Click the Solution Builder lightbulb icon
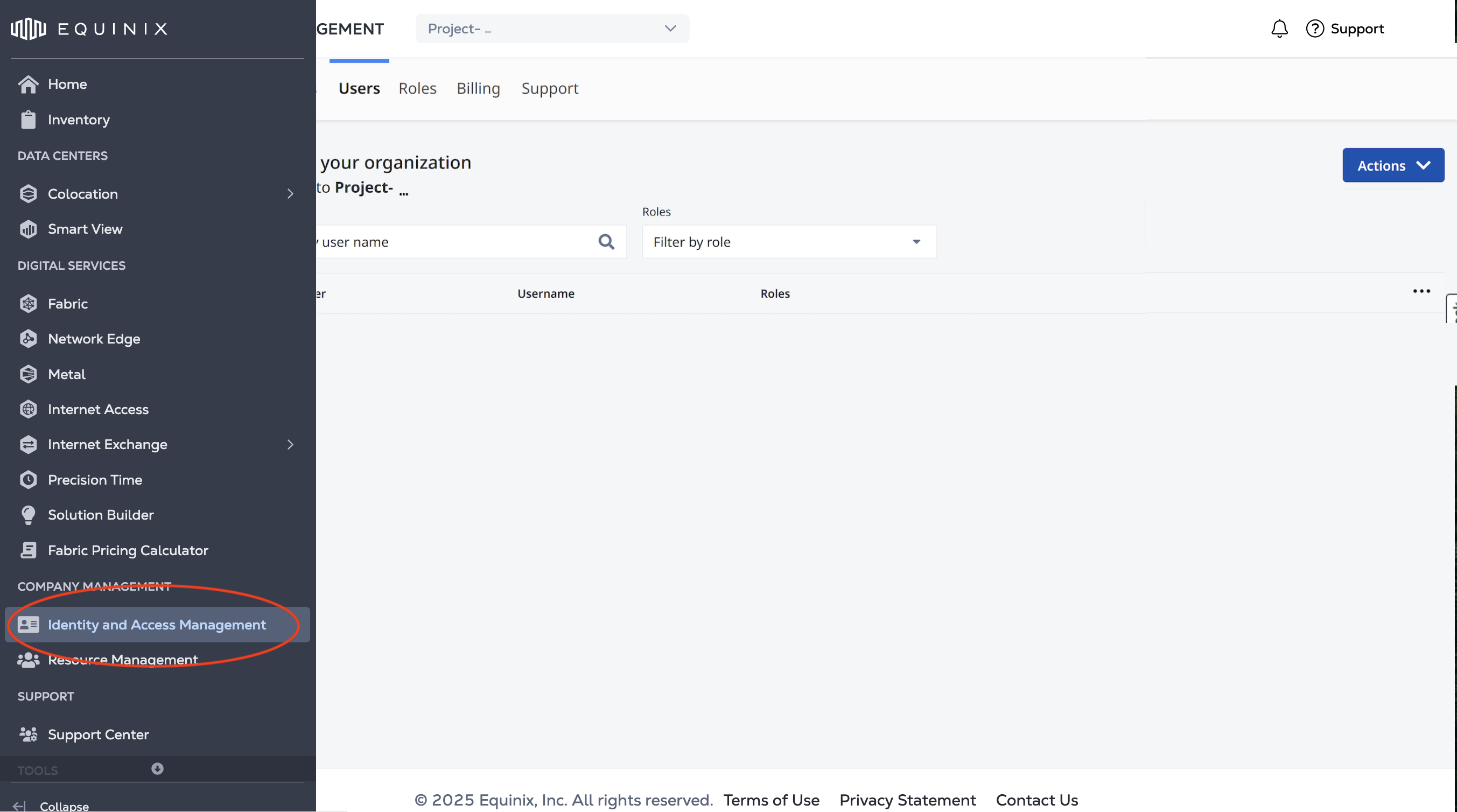The height and width of the screenshot is (812, 1457). pyautogui.click(x=29, y=515)
